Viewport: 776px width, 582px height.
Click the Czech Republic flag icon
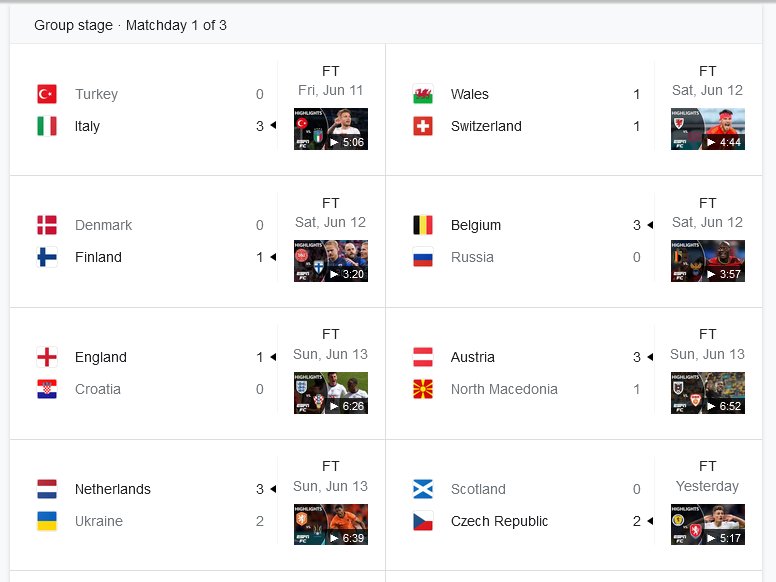click(x=423, y=521)
